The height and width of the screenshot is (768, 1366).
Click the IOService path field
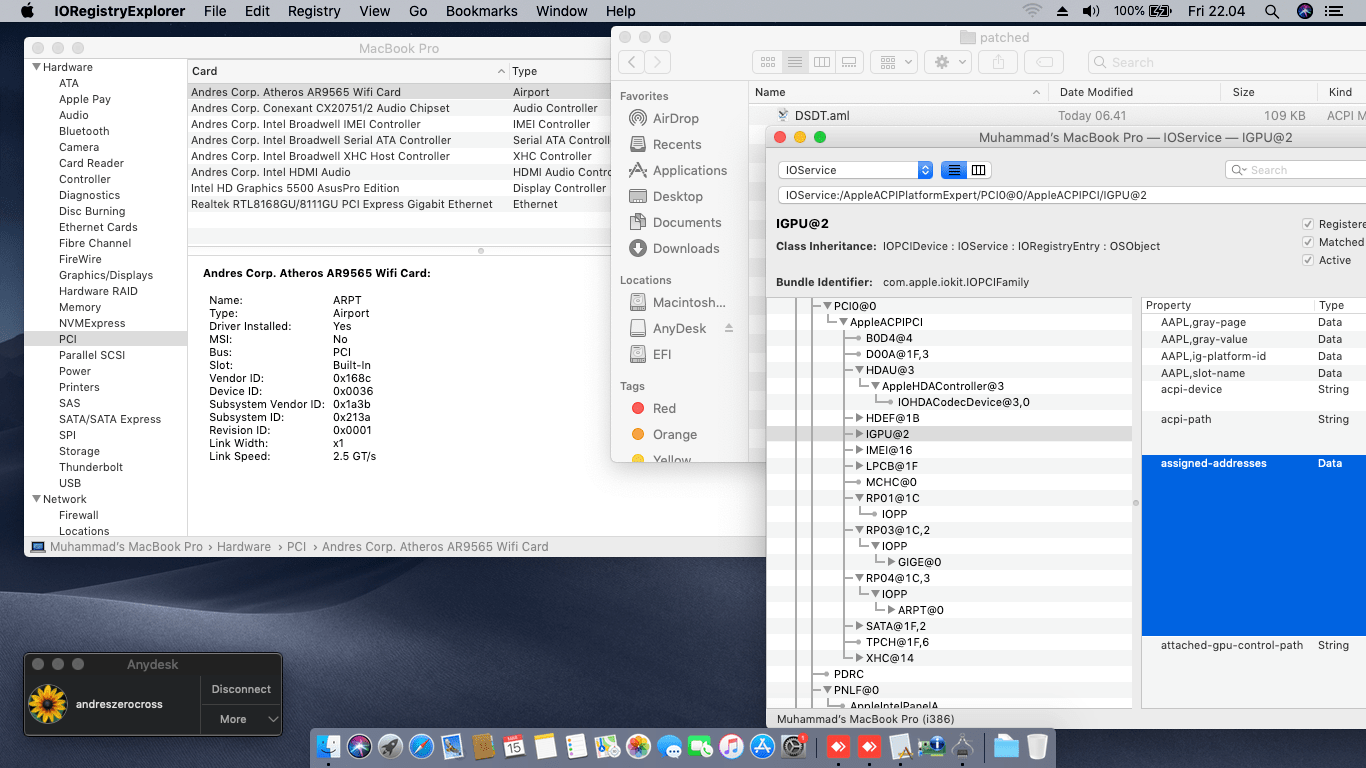[1072, 195]
